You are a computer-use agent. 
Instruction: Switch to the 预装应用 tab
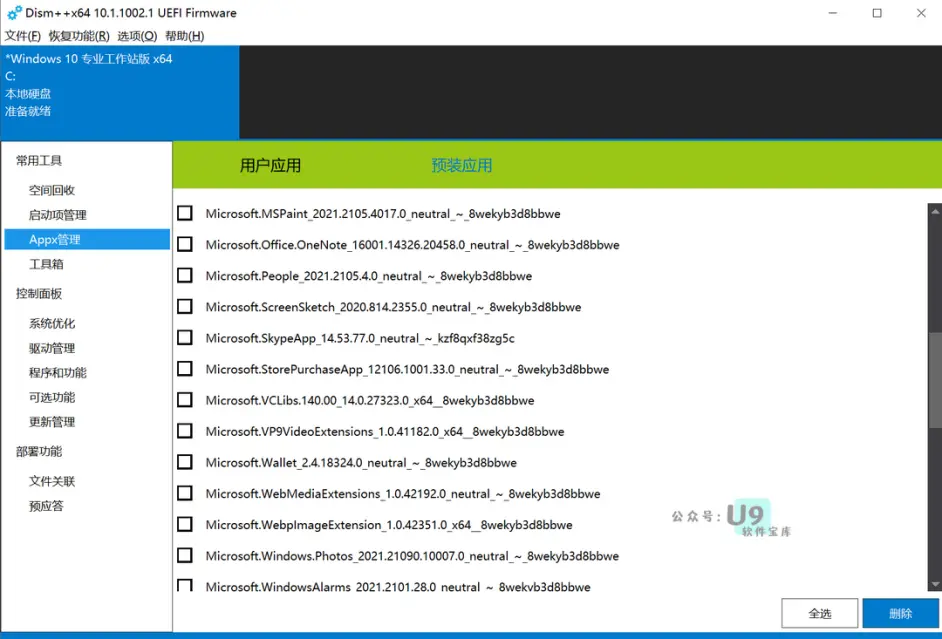(x=461, y=165)
